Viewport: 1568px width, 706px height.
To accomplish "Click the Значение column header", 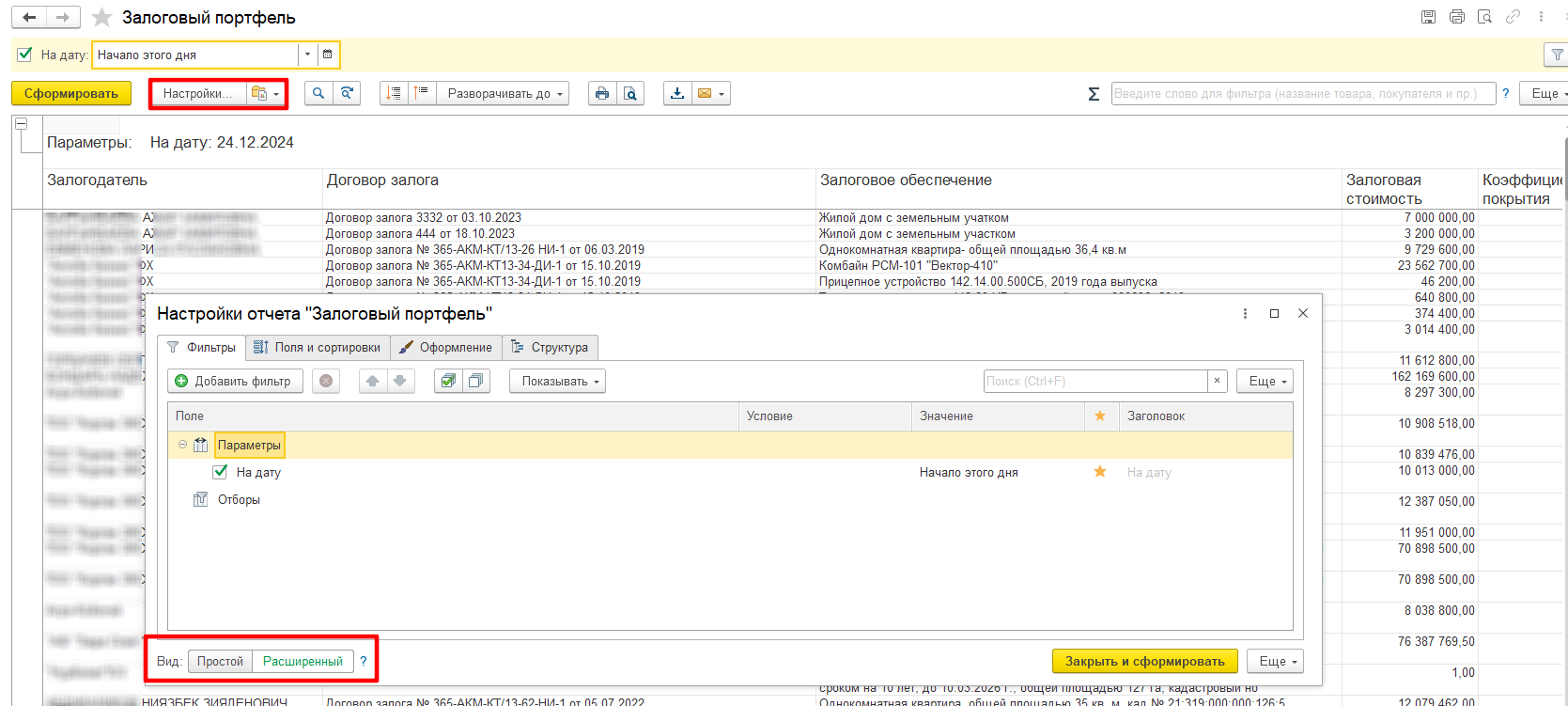I will [998, 416].
